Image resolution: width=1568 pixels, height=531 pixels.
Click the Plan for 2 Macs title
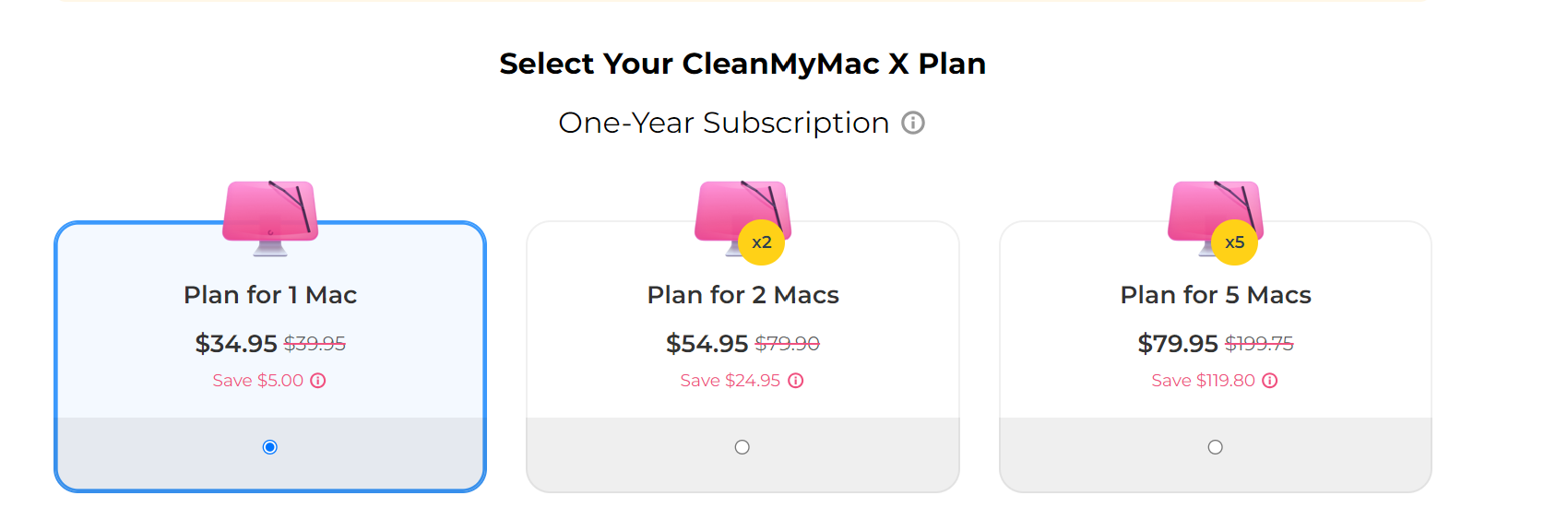point(742,295)
